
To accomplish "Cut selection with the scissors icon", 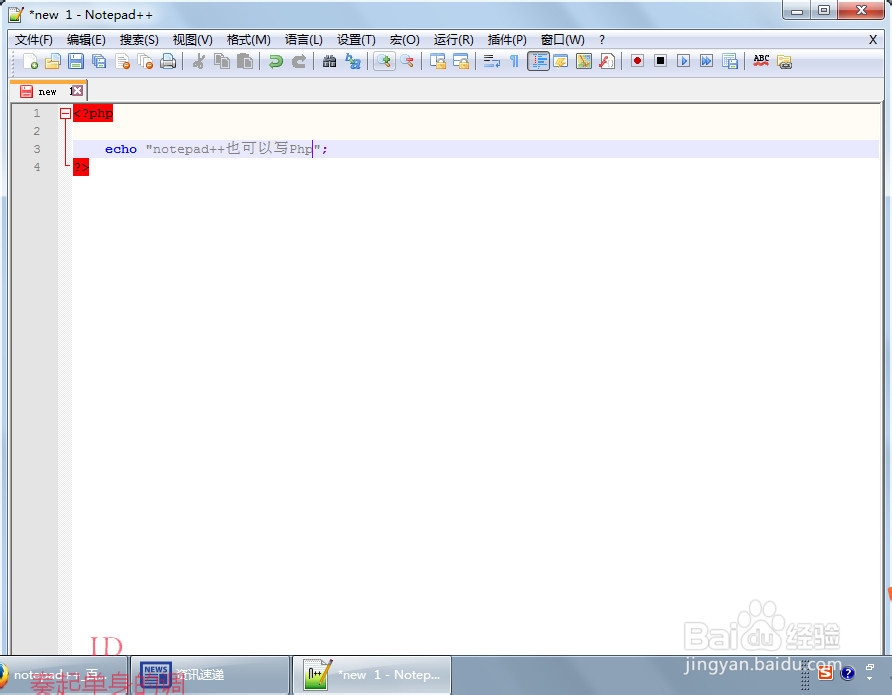I will pyautogui.click(x=199, y=61).
